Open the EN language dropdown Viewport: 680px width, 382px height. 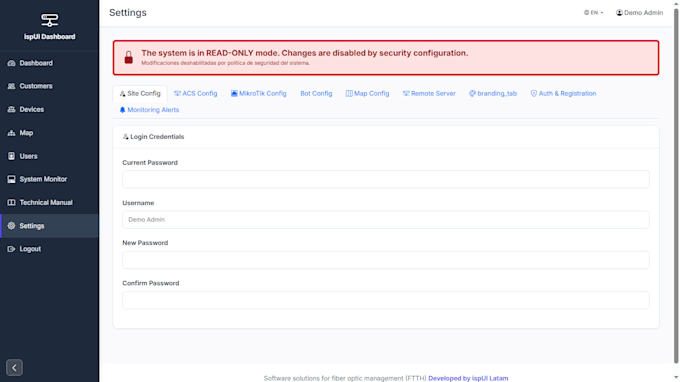(x=593, y=13)
